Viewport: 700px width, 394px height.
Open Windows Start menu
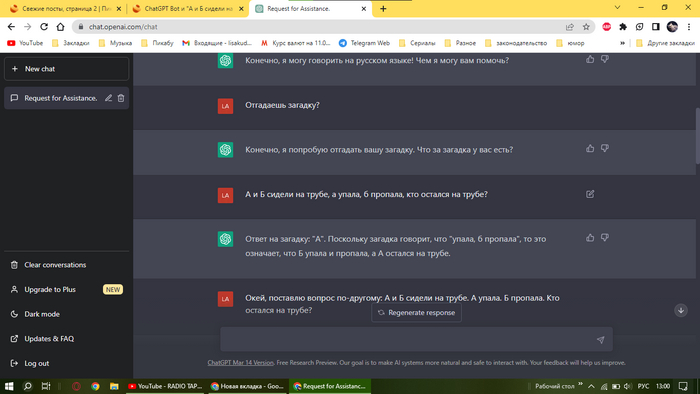[9, 386]
